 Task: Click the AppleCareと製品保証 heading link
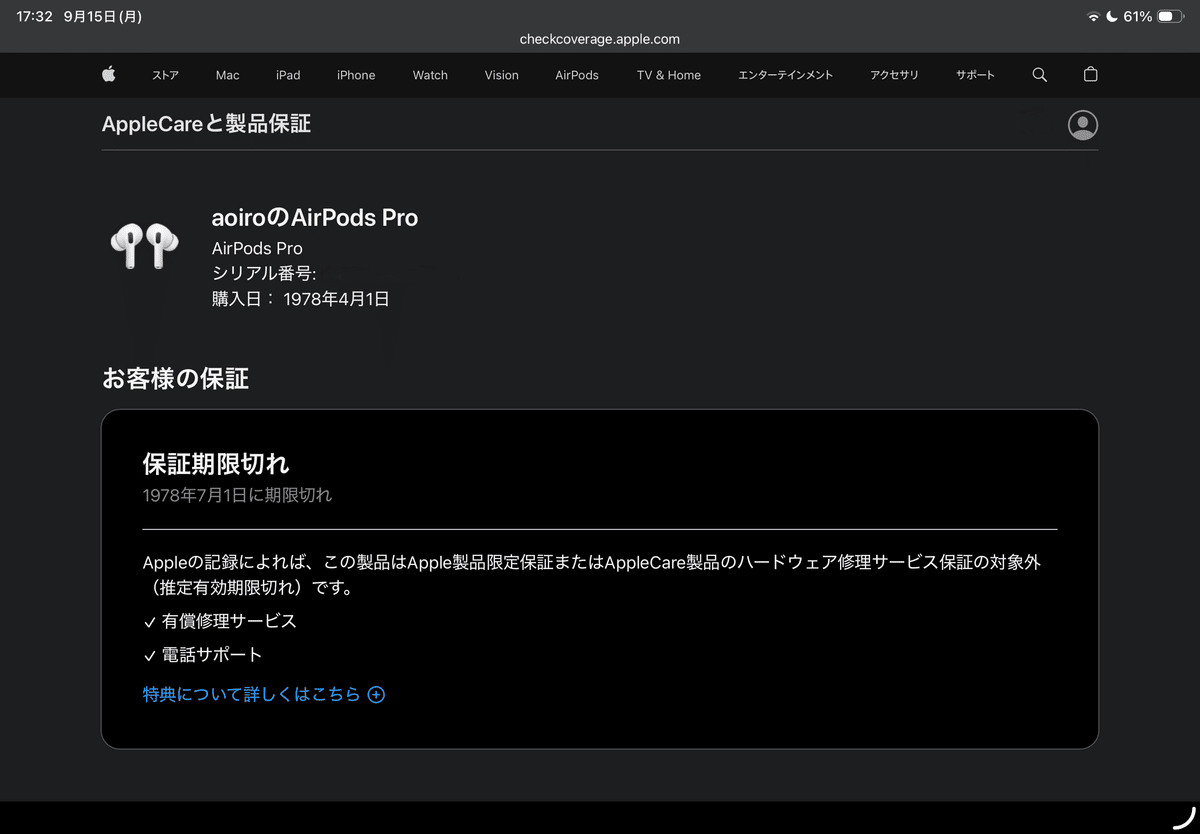point(205,124)
